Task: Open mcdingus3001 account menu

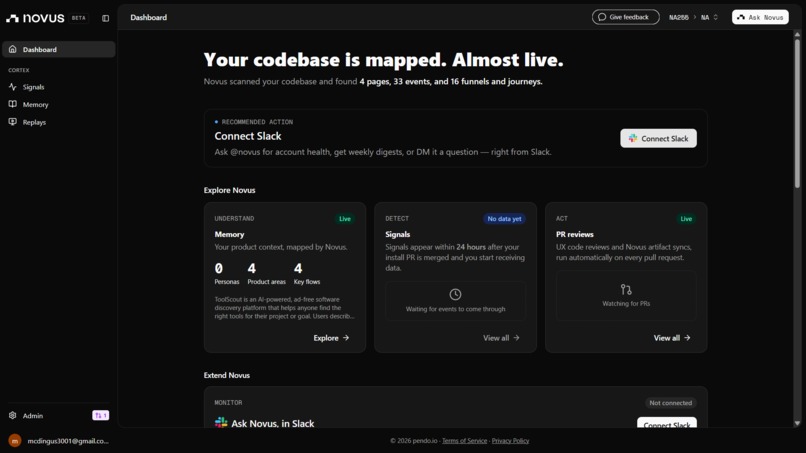Action: tap(68, 441)
